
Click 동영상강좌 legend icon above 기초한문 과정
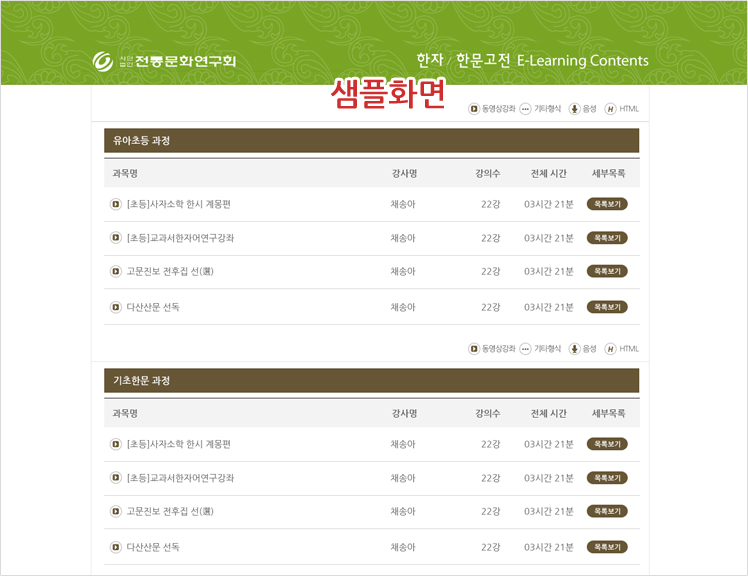[x=474, y=349]
